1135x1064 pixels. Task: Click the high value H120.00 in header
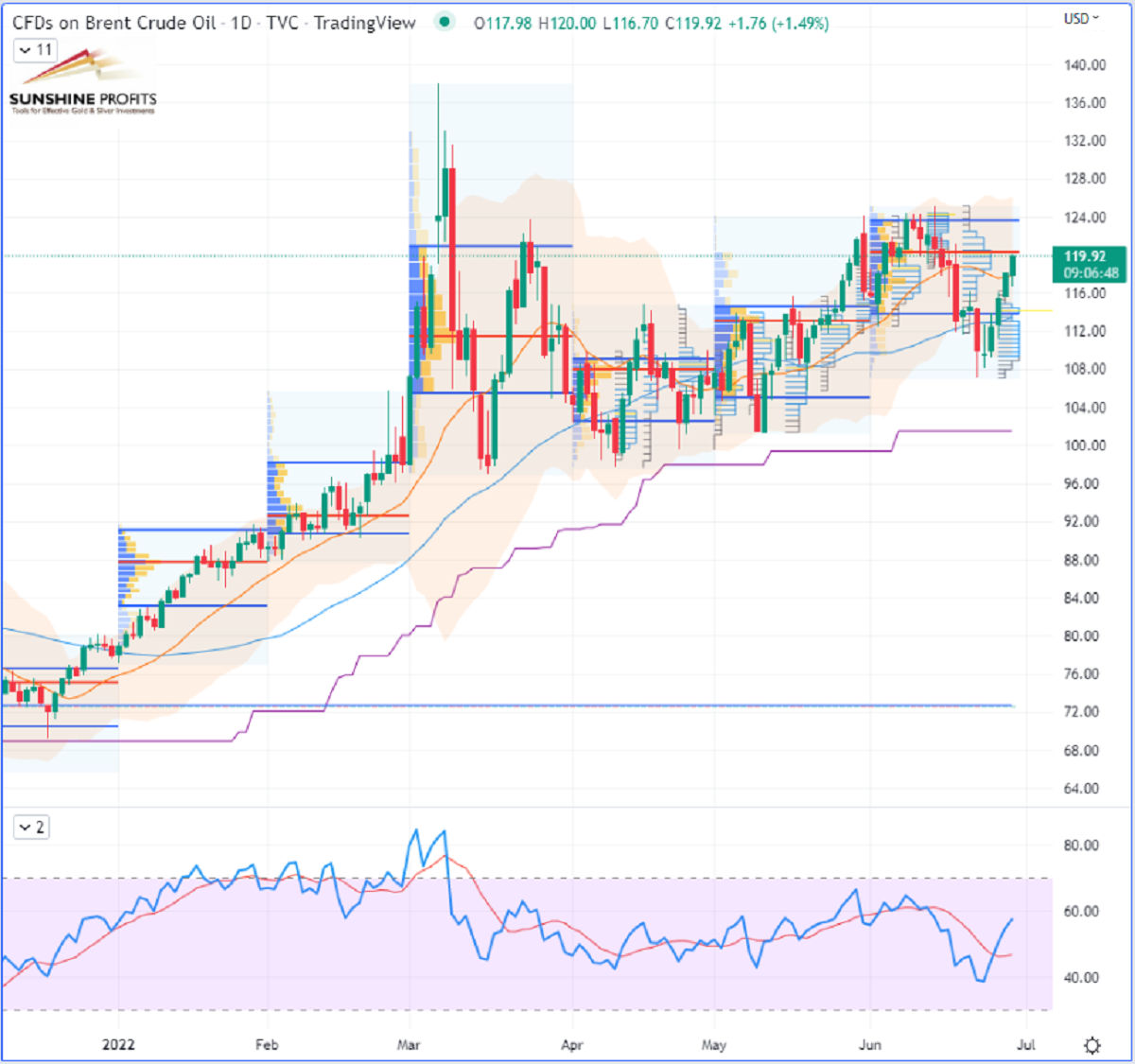coord(567,23)
